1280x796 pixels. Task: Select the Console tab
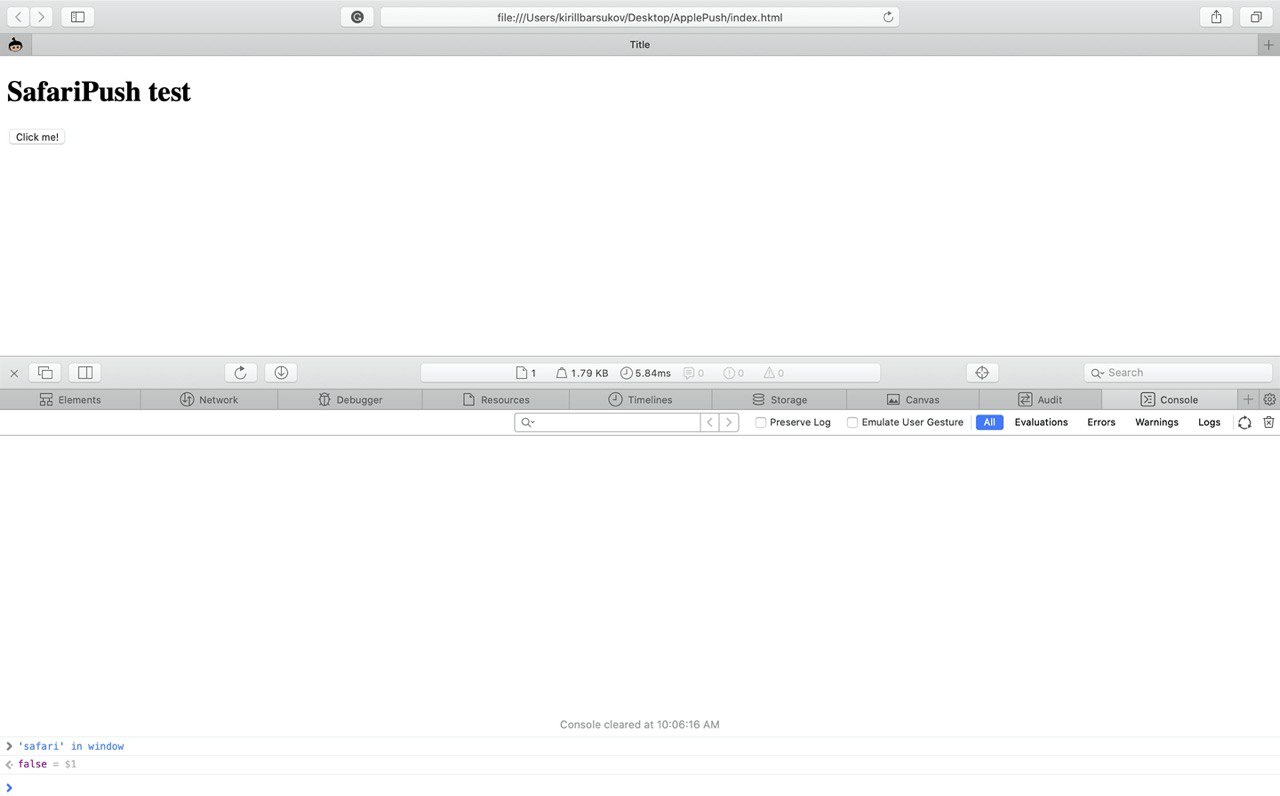1169,399
